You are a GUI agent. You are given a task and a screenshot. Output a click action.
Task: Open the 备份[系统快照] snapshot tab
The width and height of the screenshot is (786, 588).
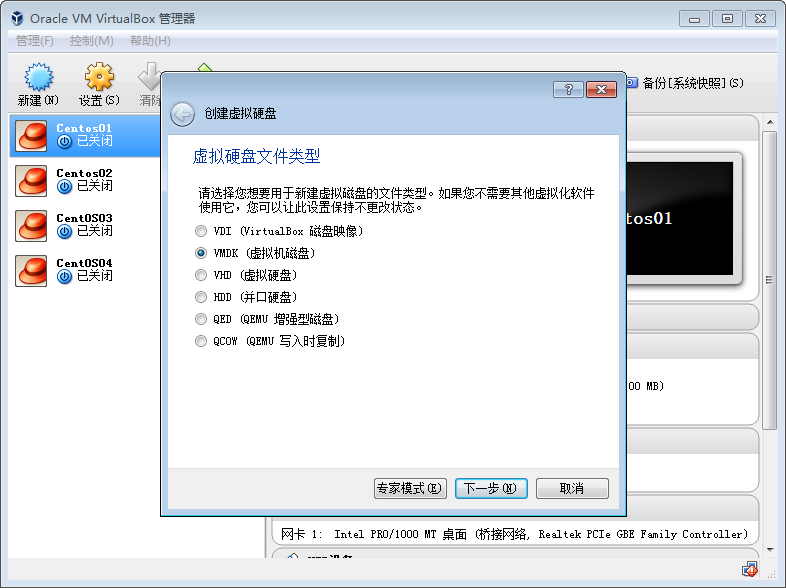(685, 83)
